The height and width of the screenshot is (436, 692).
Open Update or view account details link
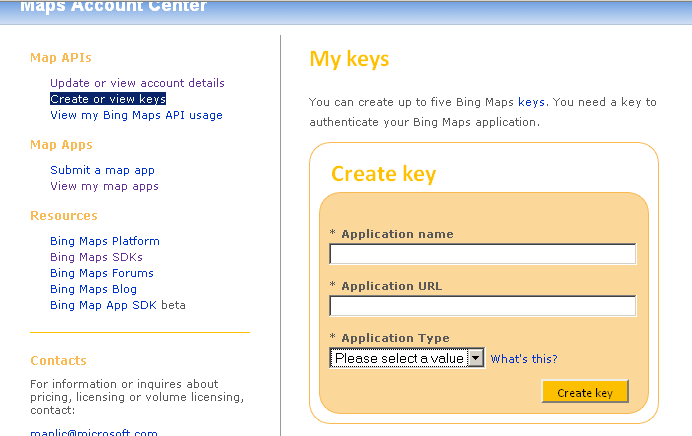coord(137,83)
